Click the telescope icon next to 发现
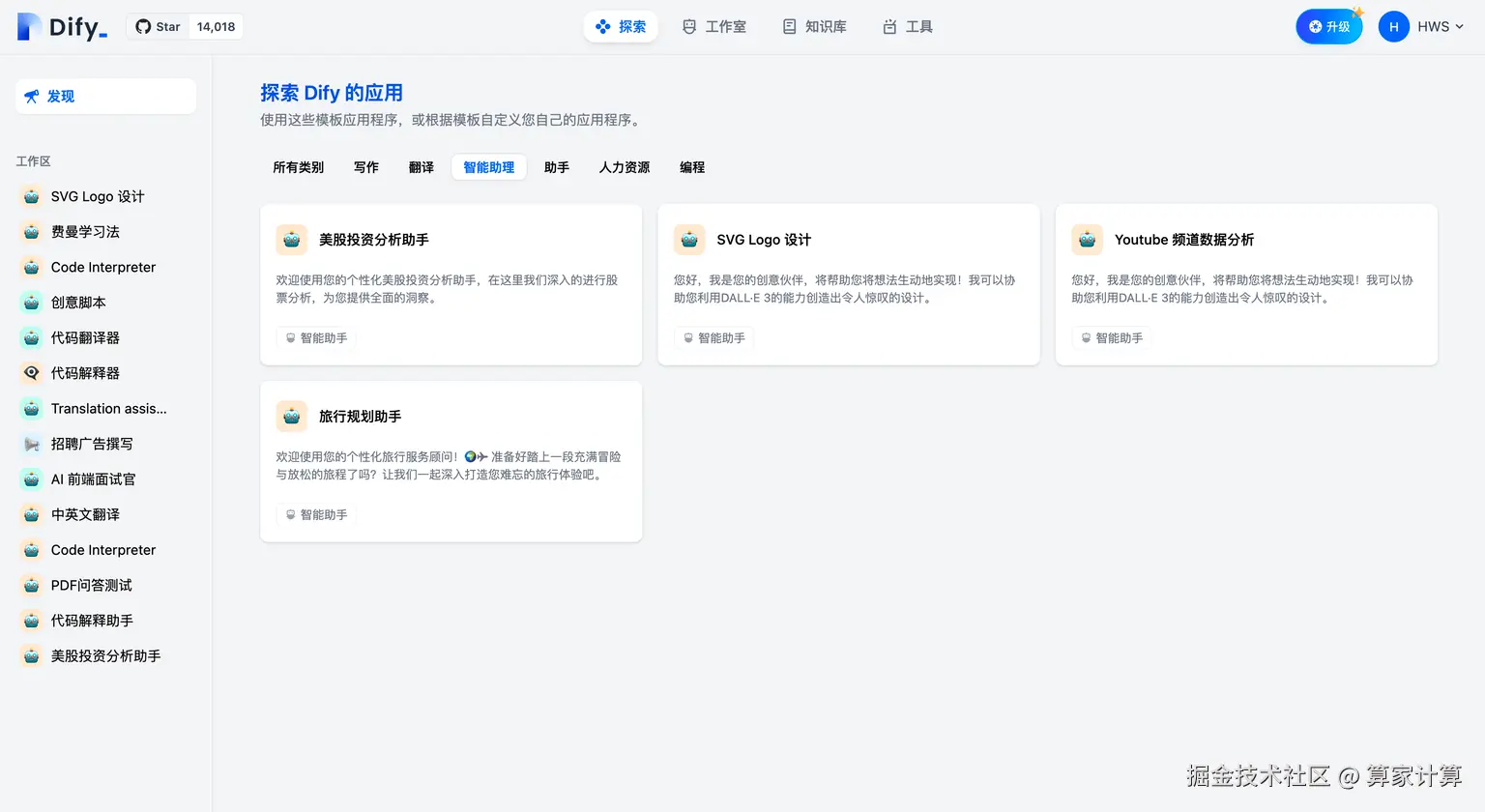Screen dimensions: 1485x812 pyautogui.click(x=32, y=97)
